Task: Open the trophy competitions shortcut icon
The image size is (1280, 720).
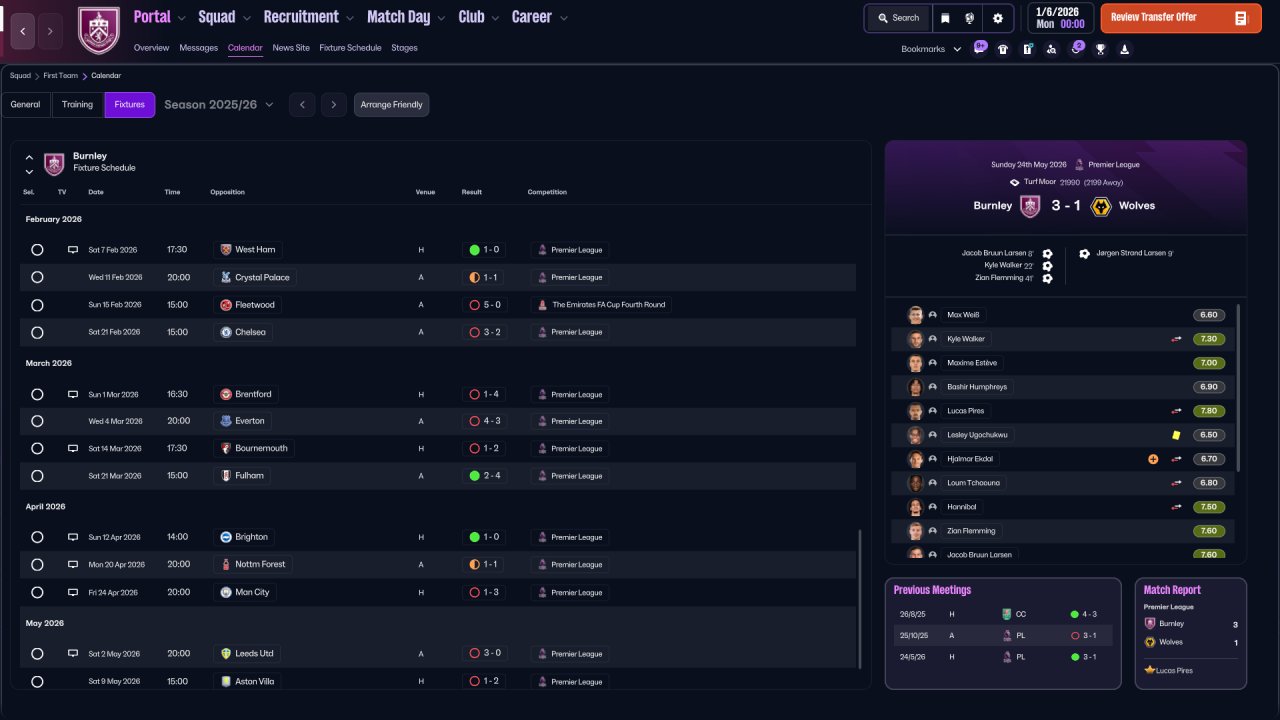Action: (x=1100, y=49)
